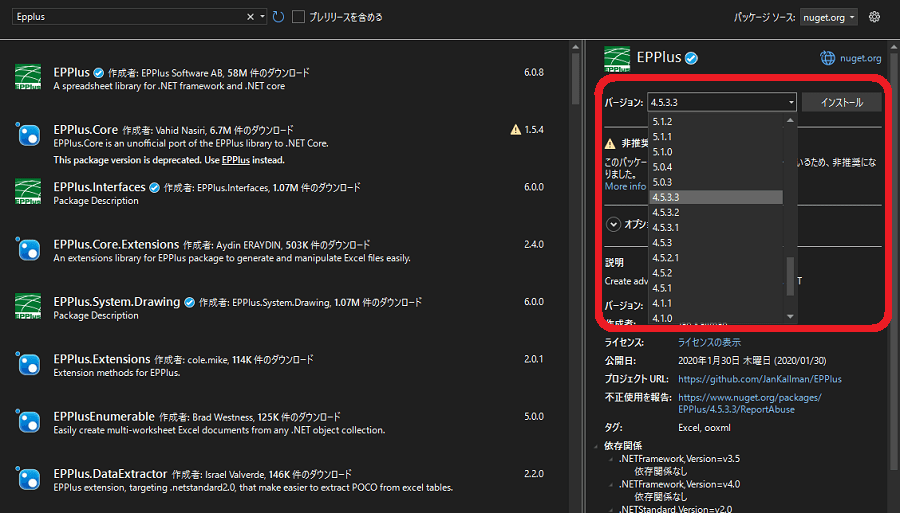
Task: Click deprecation warning icon beside 1.5.4
Action: (515, 130)
